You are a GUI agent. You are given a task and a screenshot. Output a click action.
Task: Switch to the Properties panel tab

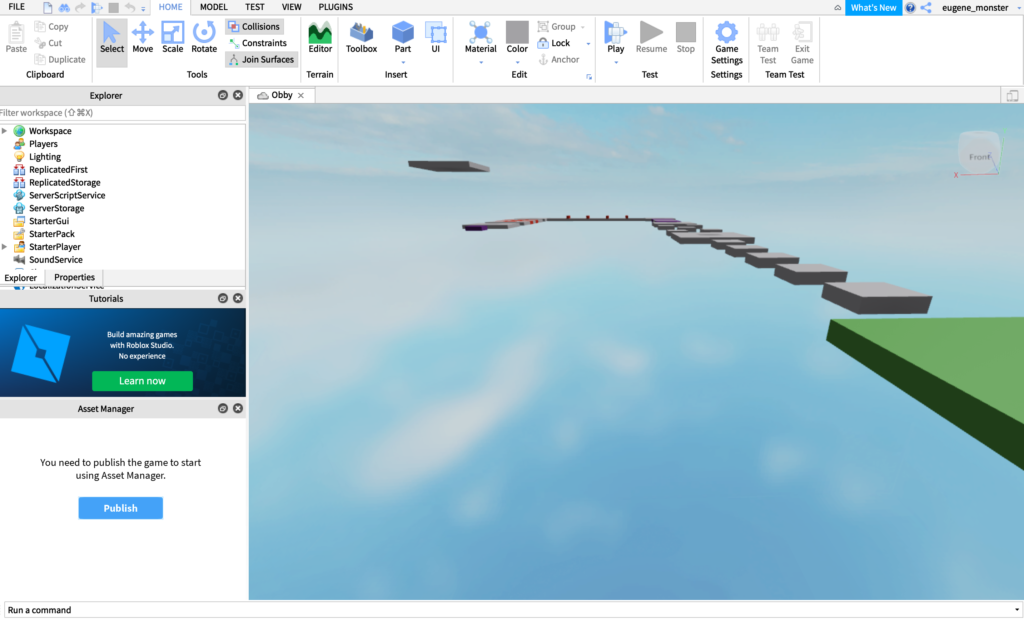click(x=74, y=277)
